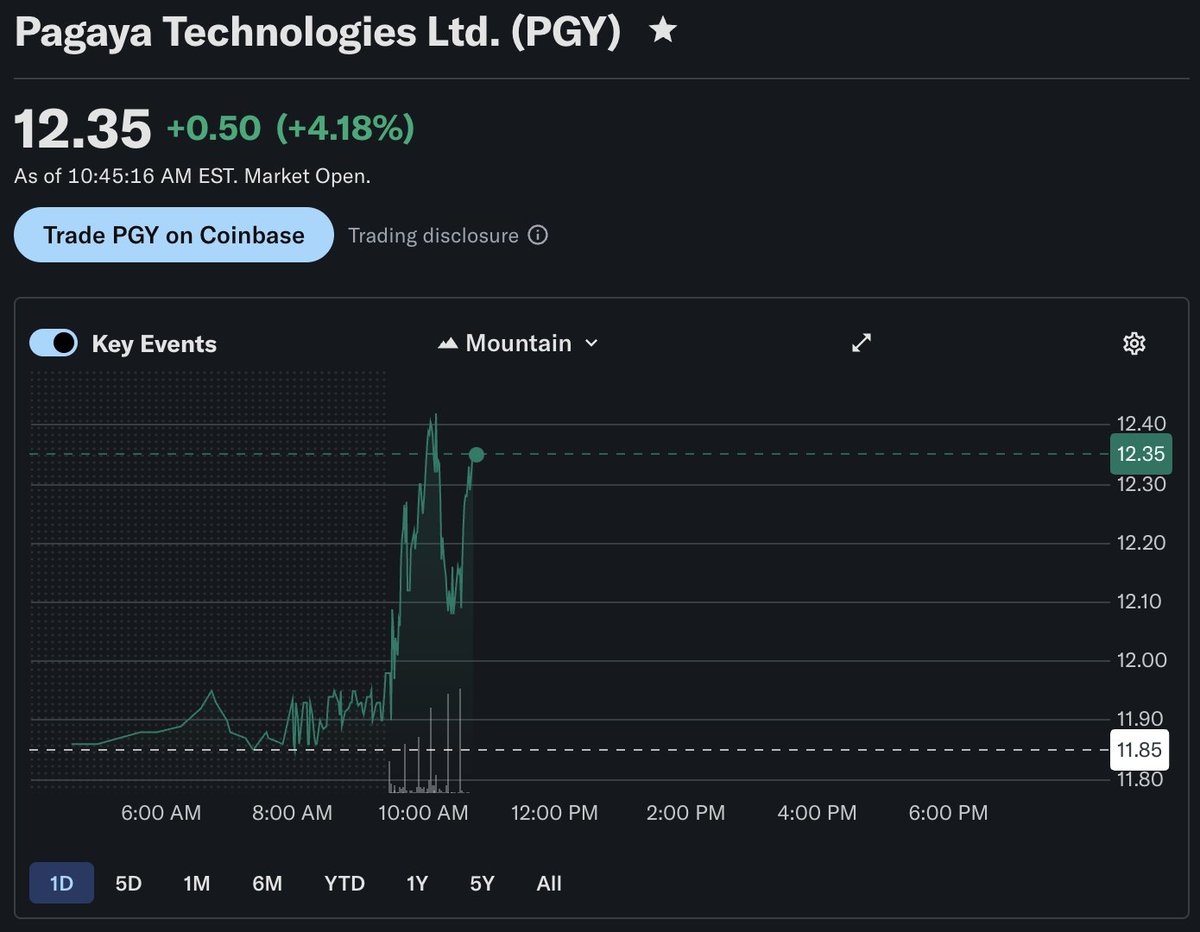Click the 10:00 AM time label
Image resolution: width=1200 pixels, height=932 pixels.
click(x=424, y=813)
